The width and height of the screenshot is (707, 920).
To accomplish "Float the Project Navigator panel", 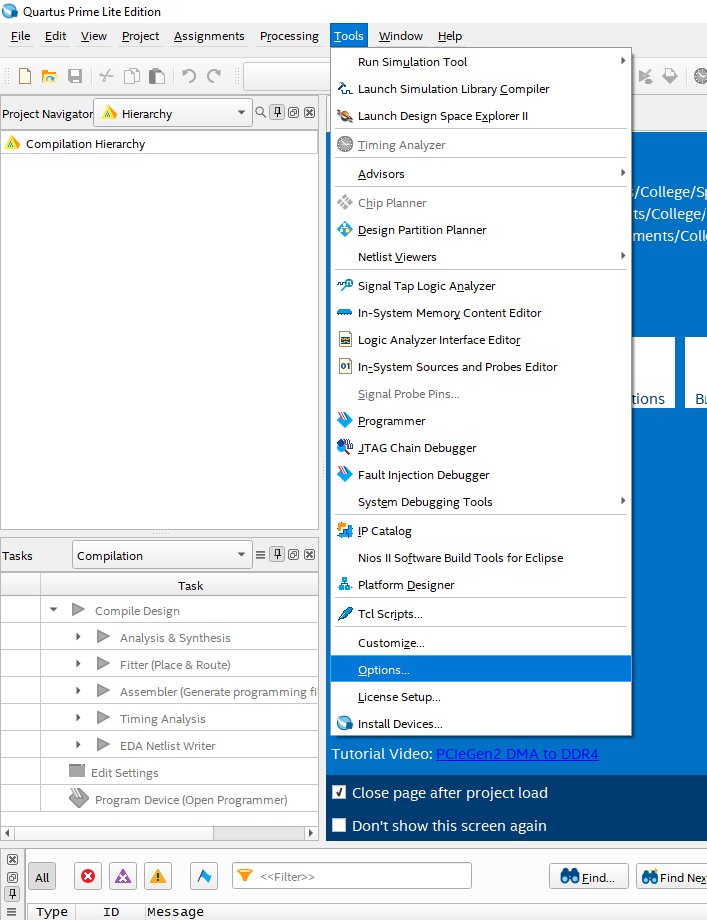I will [293, 112].
